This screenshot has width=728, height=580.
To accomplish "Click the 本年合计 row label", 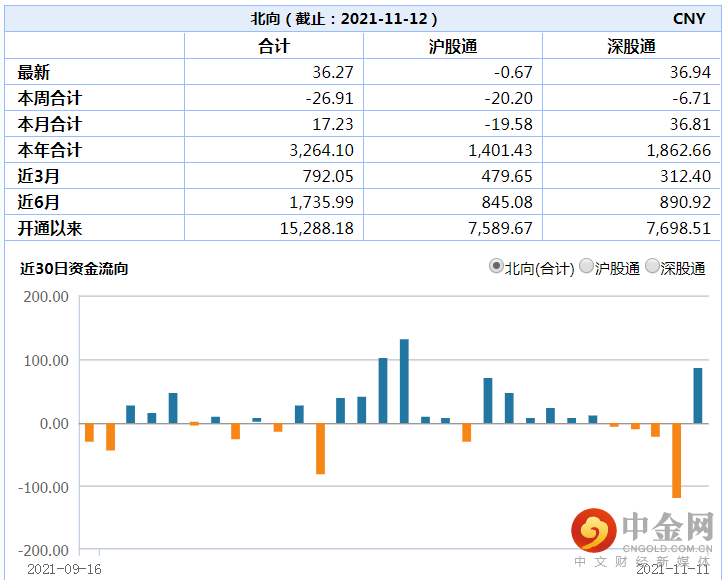I will [50, 150].
